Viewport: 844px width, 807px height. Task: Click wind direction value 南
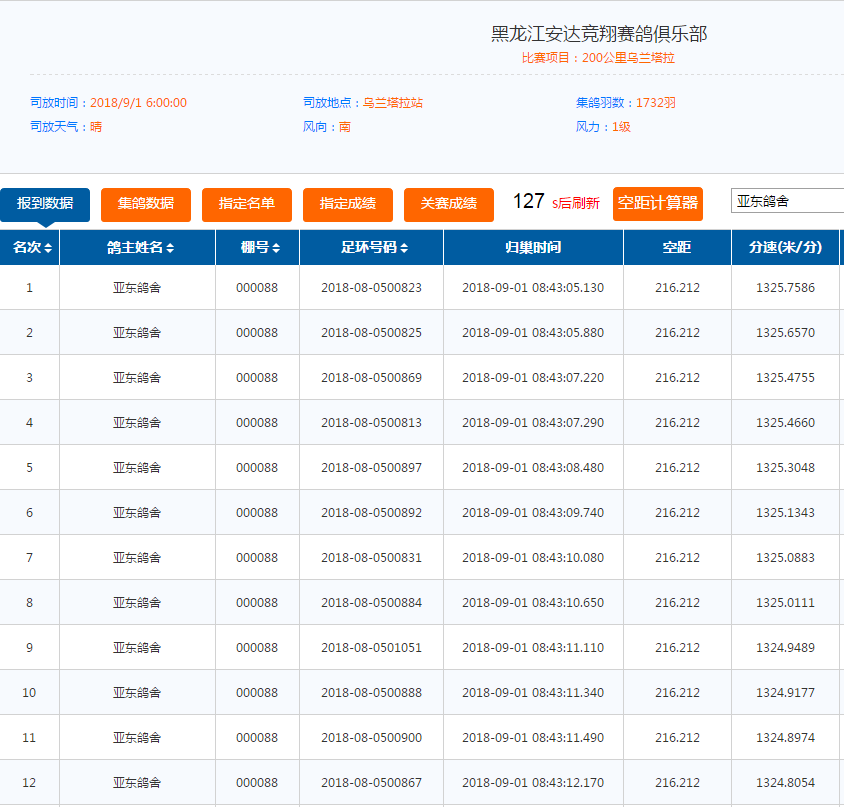click(344, 127)
